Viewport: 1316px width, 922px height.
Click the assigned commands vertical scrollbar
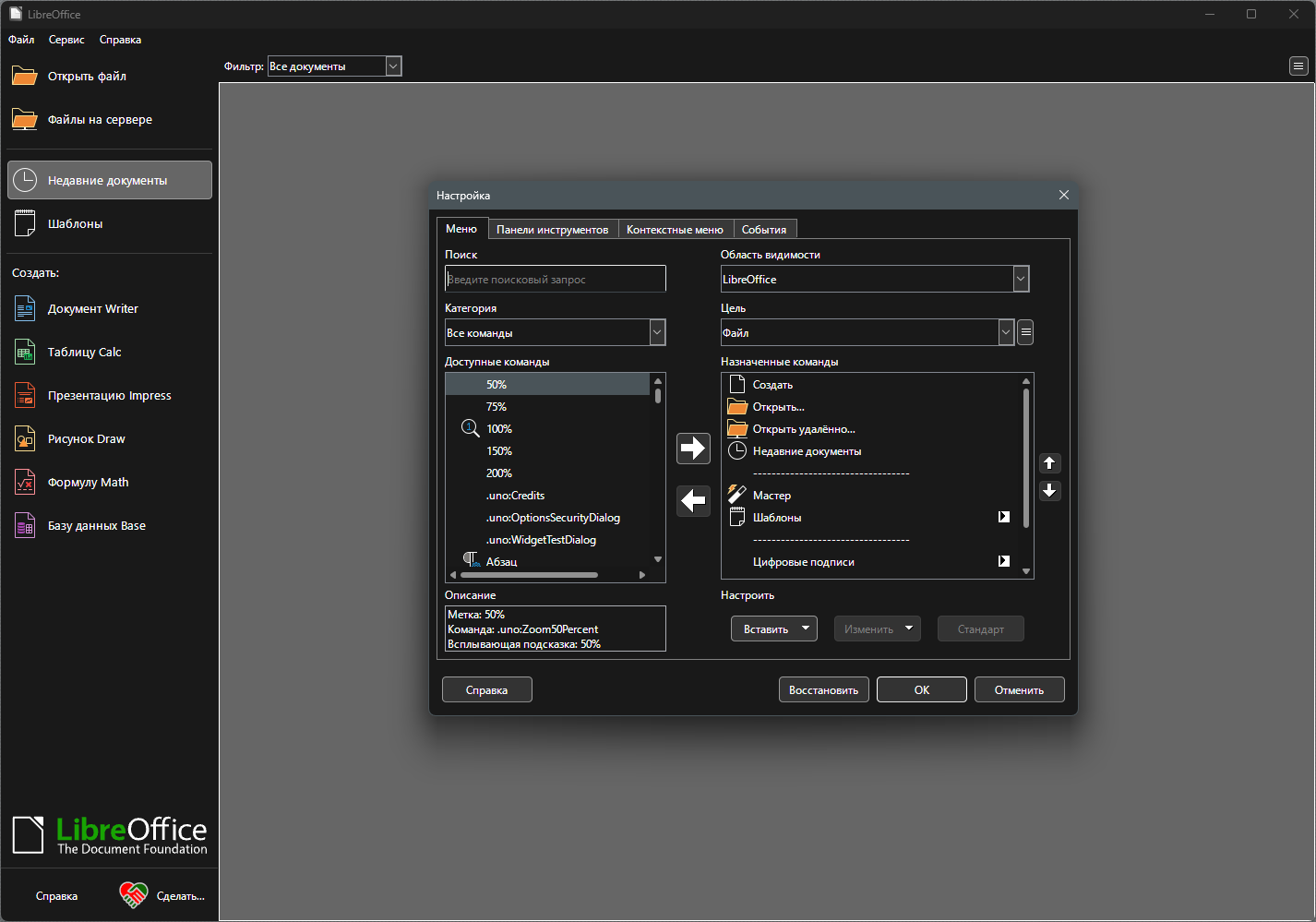tap(1026, 475)
